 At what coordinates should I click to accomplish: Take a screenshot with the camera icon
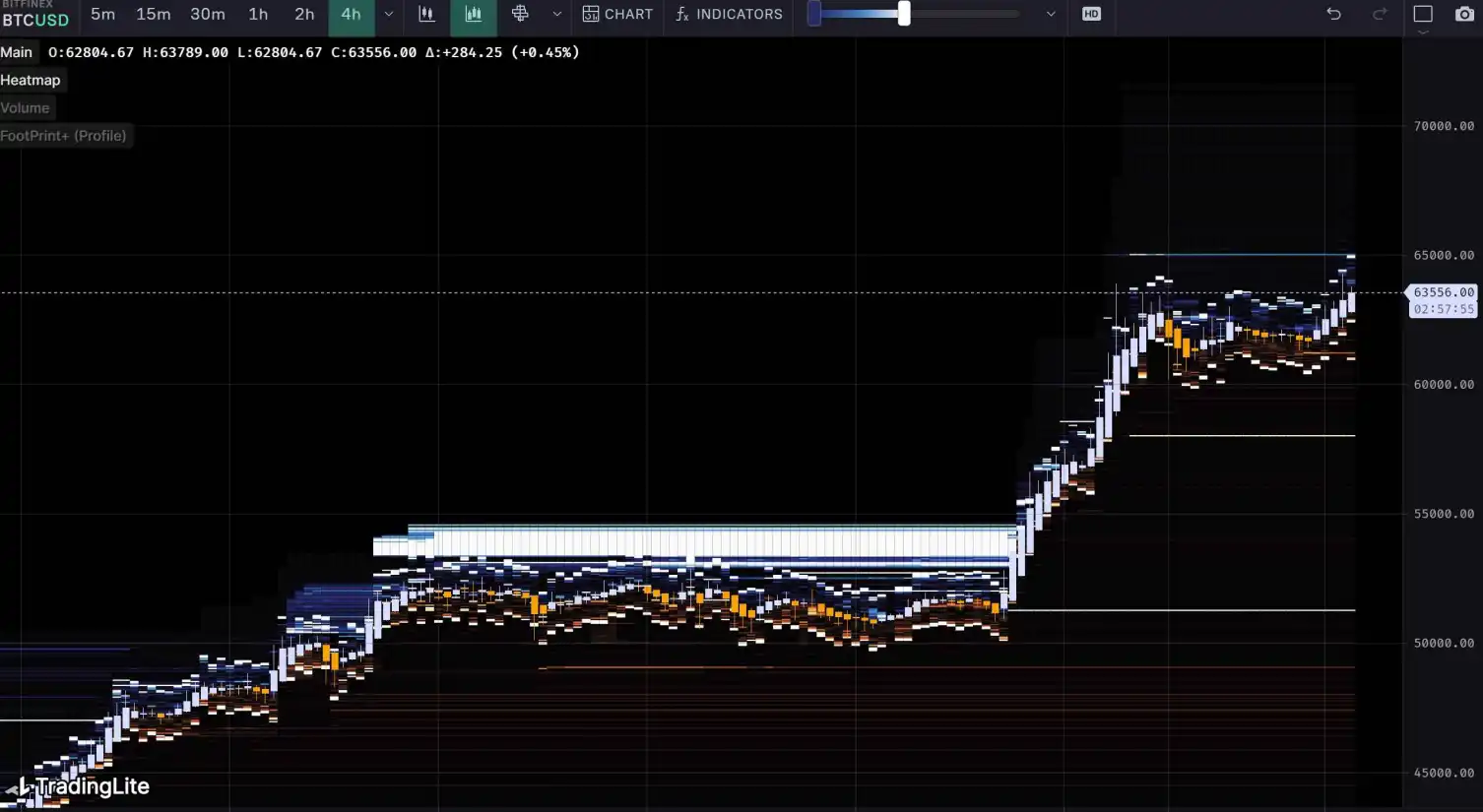[1464, 14]
